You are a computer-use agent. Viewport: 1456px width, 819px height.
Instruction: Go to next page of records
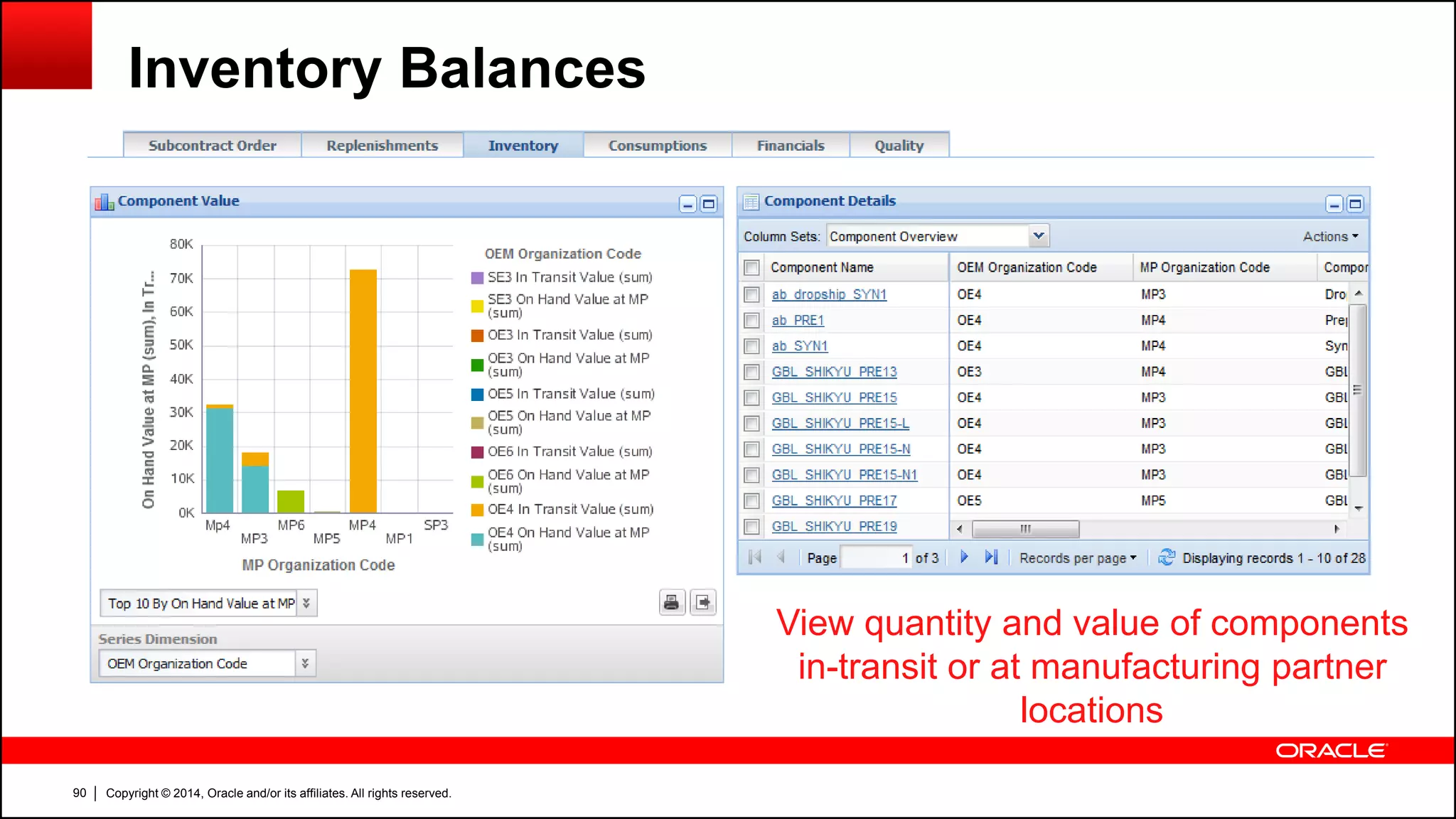[x=964, y=557]
